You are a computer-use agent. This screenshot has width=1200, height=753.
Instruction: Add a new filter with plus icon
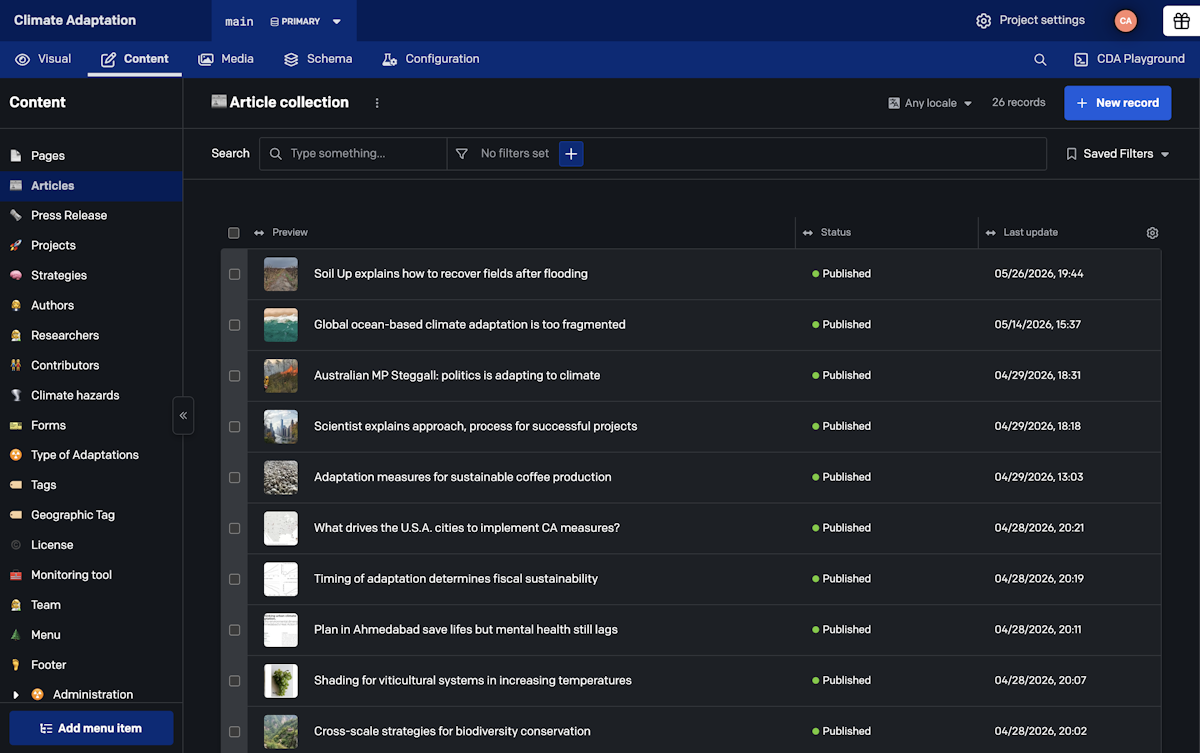point(571,154)
